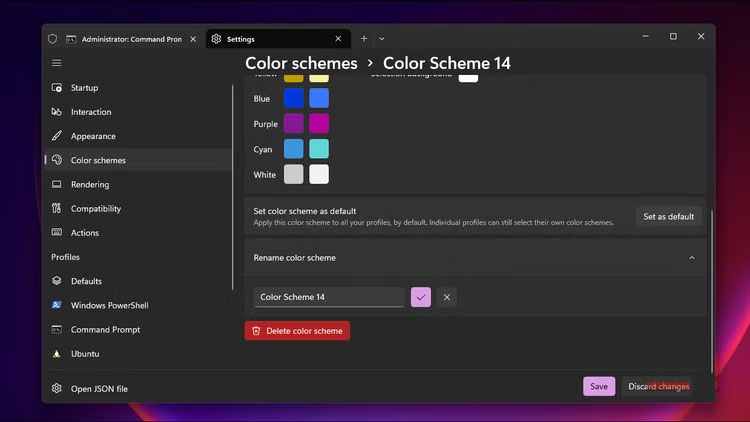Click Set as default button
Viewport: 750px width, 422px height.
tap(668, 216)
